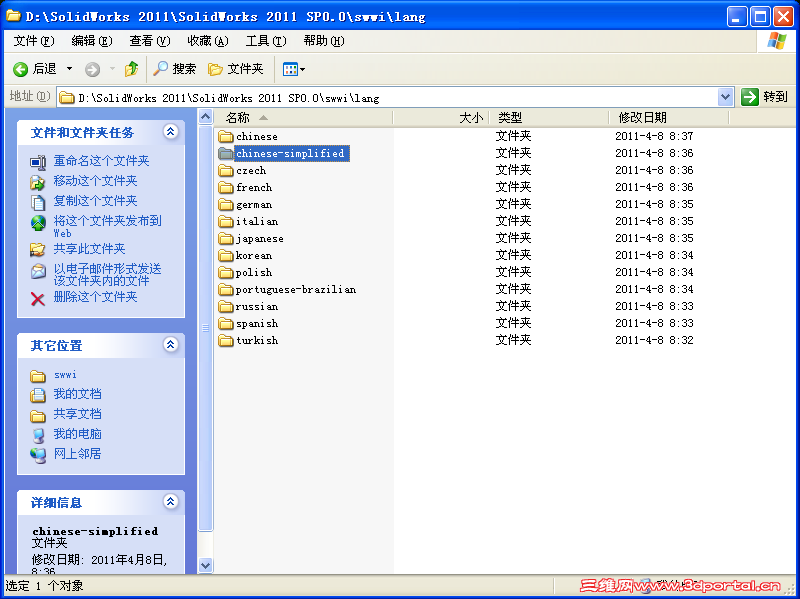800x599 pixels.
Task: Click the share folder icon
Action: point(38,249)
